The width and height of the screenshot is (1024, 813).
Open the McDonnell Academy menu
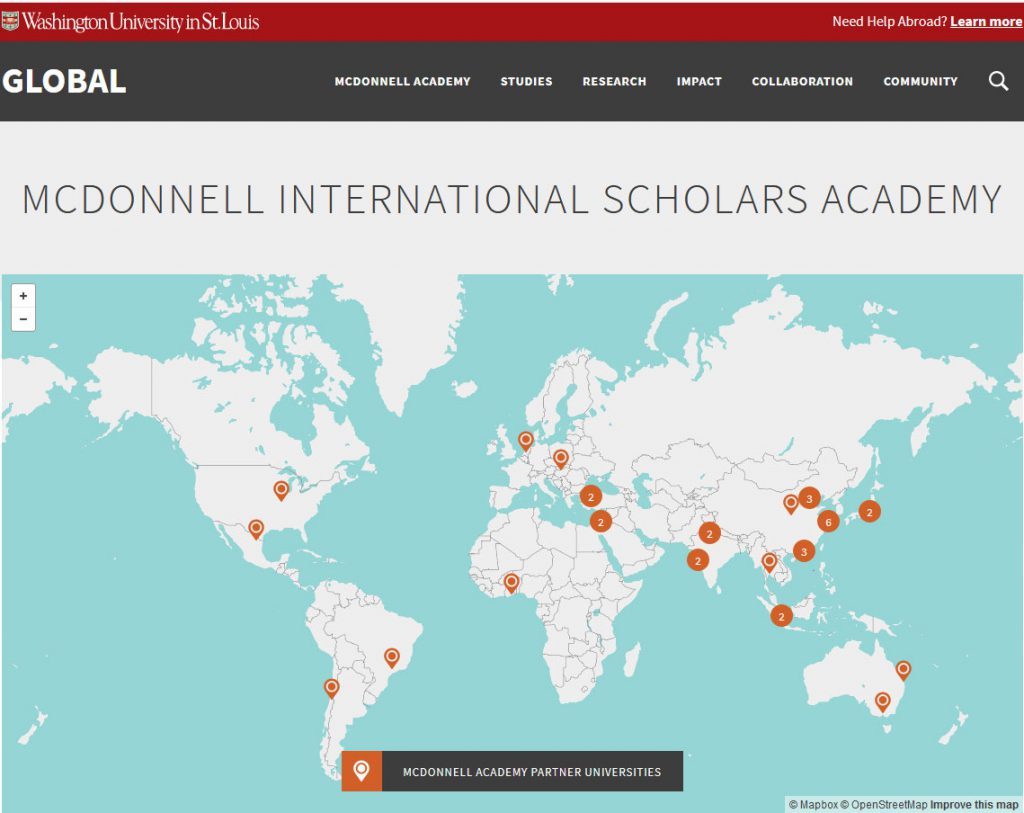tap(402, 82)
